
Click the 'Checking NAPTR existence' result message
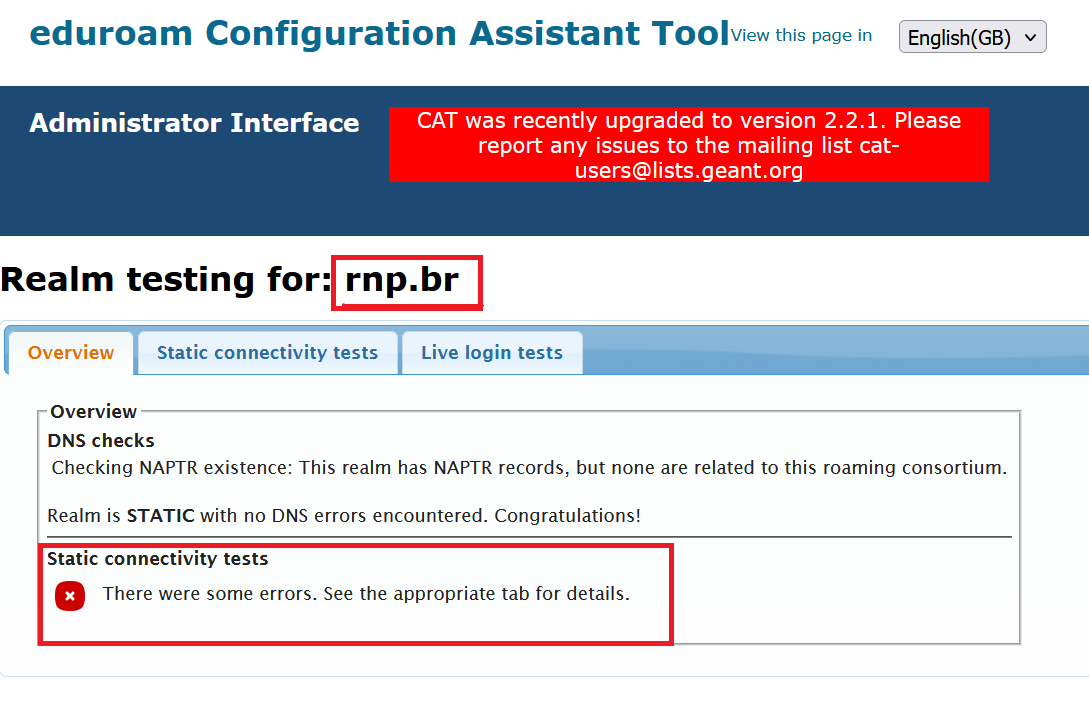(528, 468)
